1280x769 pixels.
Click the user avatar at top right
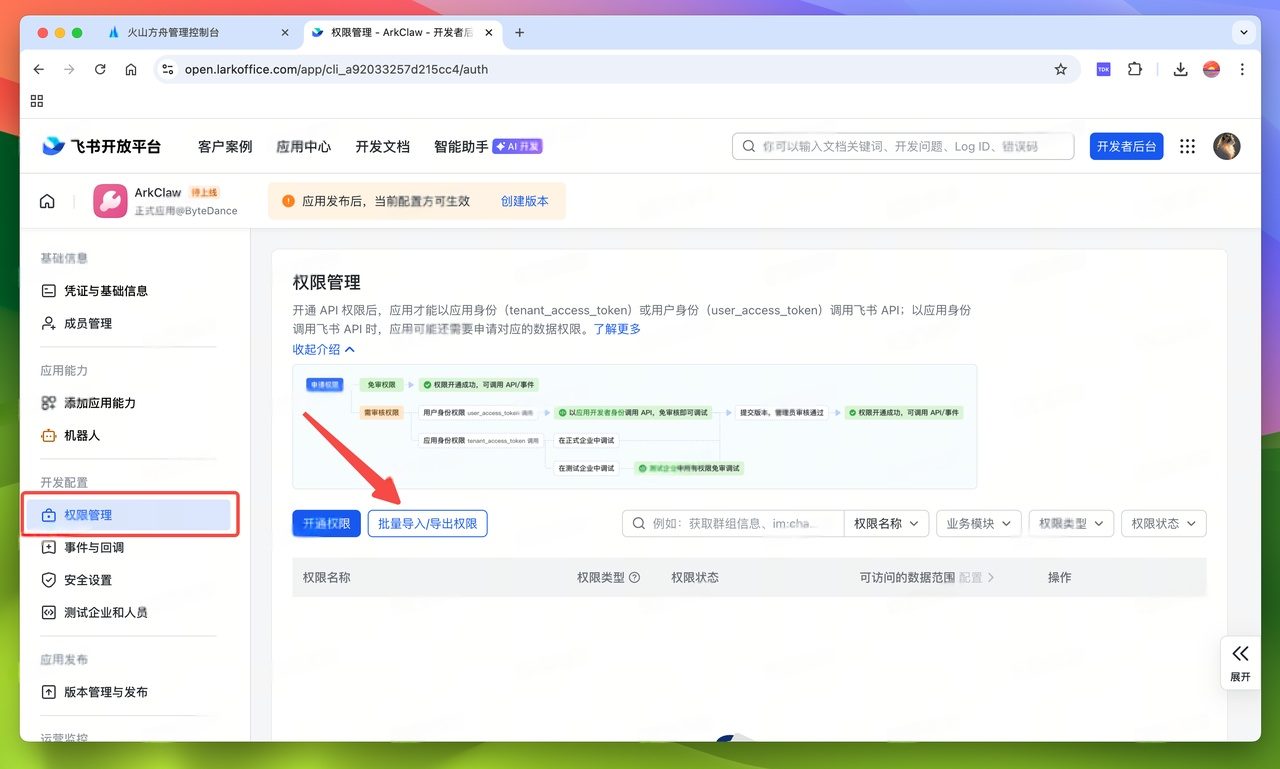click(x=1227, y=146)
